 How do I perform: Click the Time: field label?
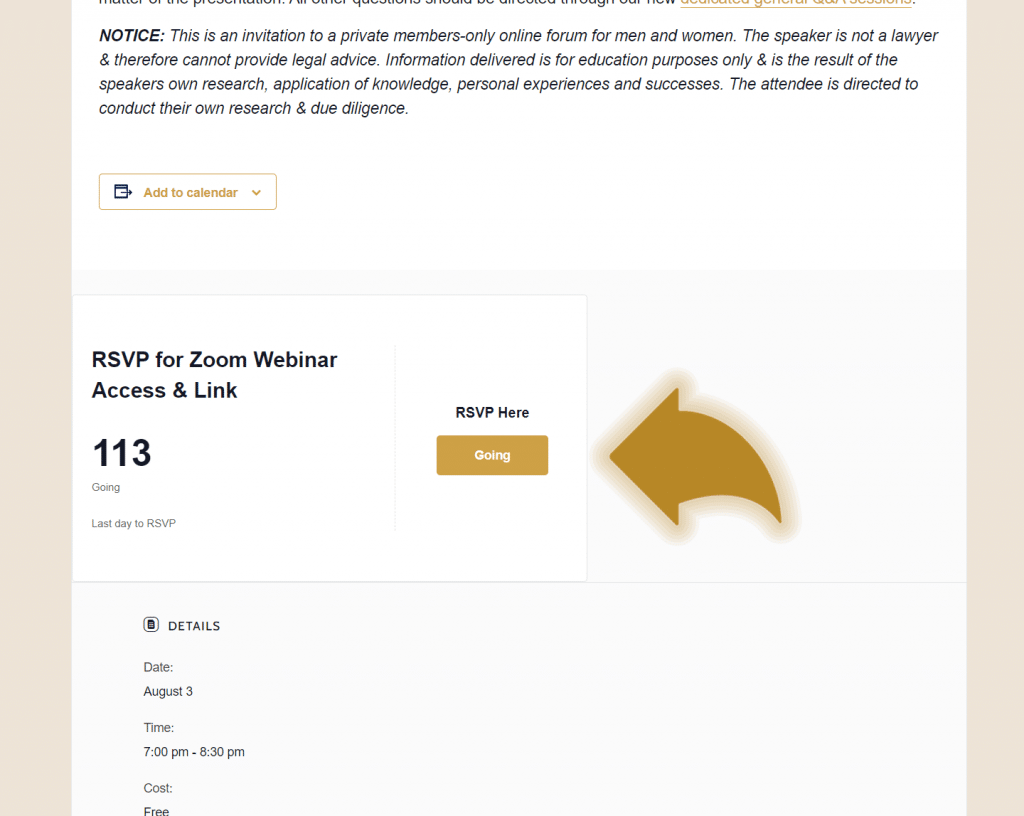(x=159, y=727)
